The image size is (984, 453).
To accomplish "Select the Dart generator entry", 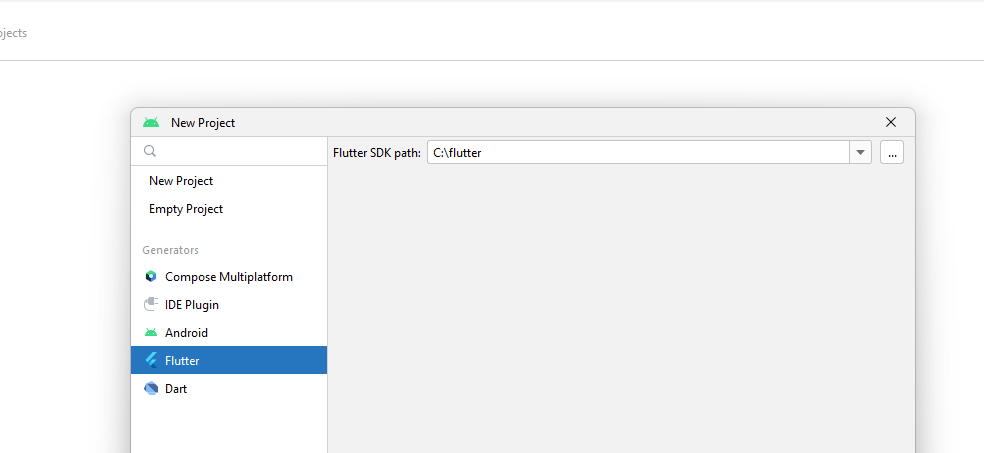I will pyautogui.click(x=229, y=389).
